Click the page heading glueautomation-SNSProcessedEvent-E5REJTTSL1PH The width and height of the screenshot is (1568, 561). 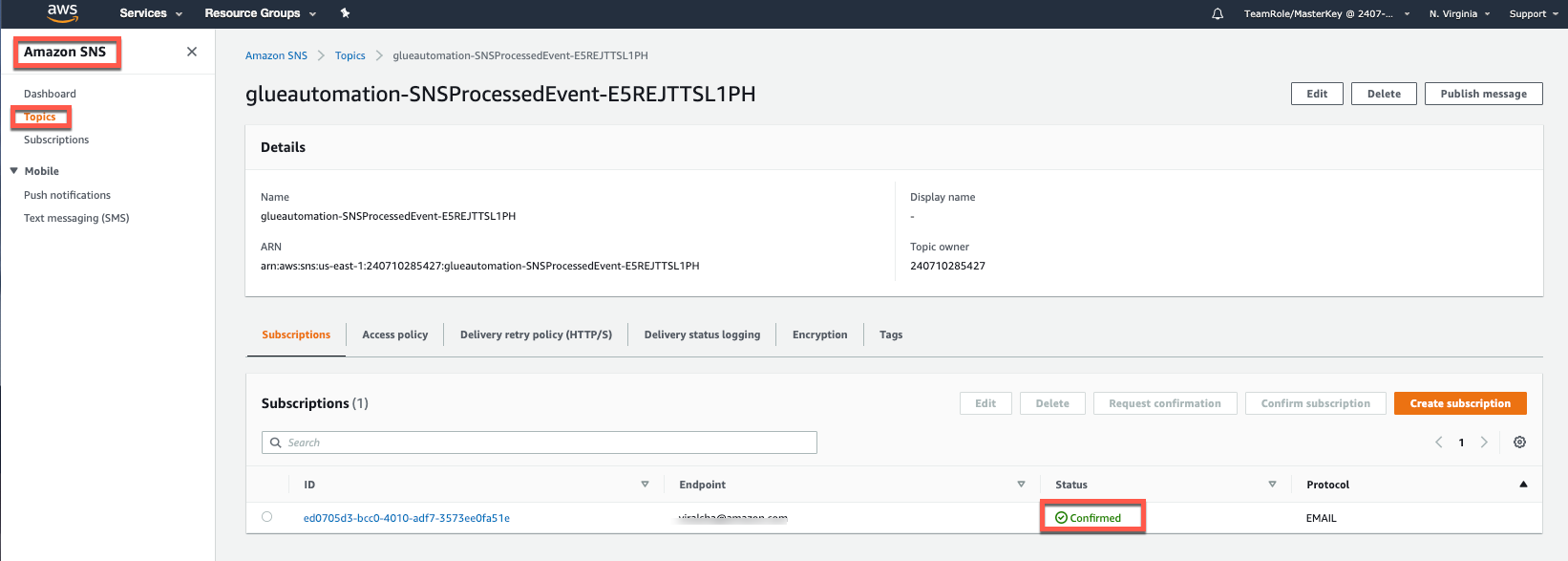click(x=500, y=94)
